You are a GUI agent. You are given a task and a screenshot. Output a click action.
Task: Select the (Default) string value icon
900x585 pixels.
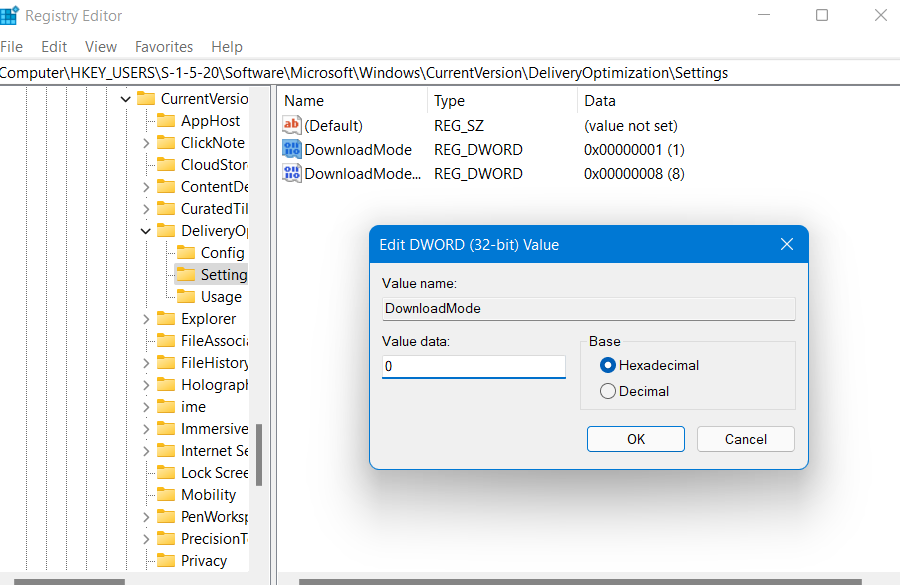pos(292,126)
